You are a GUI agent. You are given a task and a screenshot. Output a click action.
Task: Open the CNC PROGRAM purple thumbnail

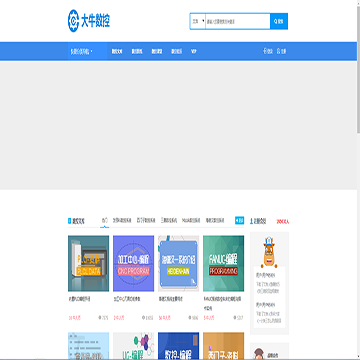133,263
